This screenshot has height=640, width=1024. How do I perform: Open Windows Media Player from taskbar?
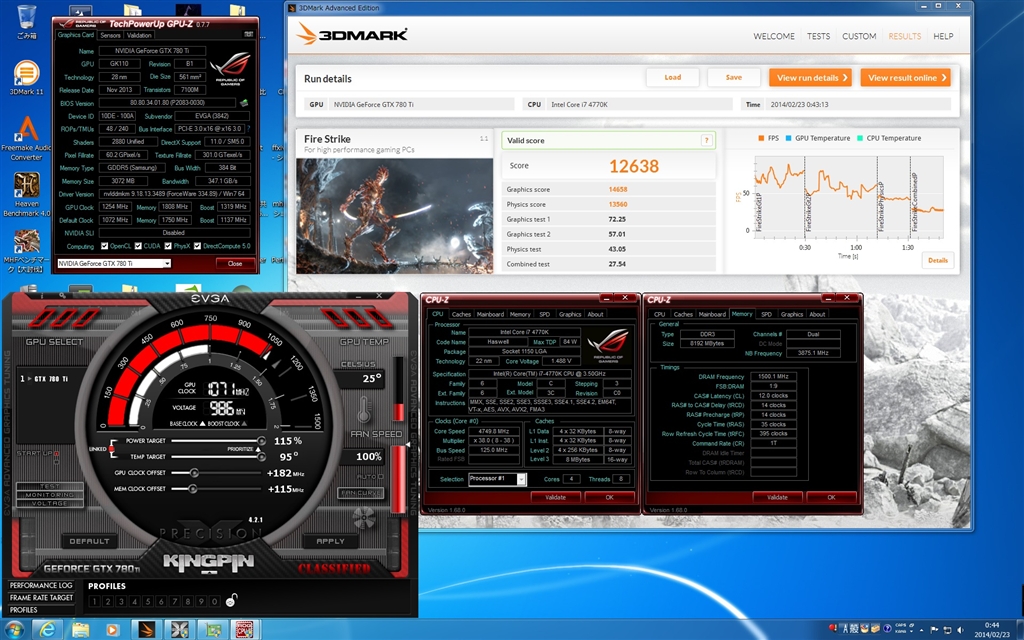point(113,630)
